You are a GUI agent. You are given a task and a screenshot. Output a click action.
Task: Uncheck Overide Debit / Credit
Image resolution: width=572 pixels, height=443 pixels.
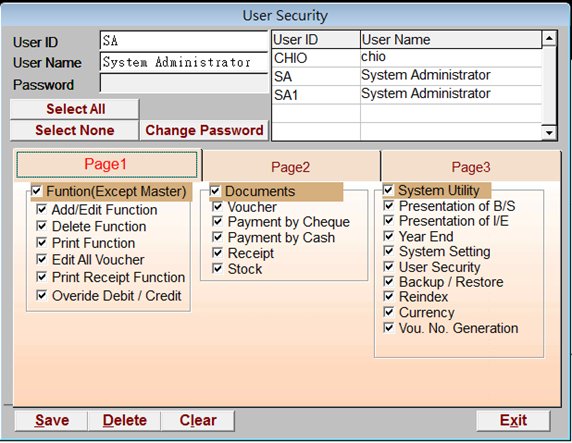42,295
